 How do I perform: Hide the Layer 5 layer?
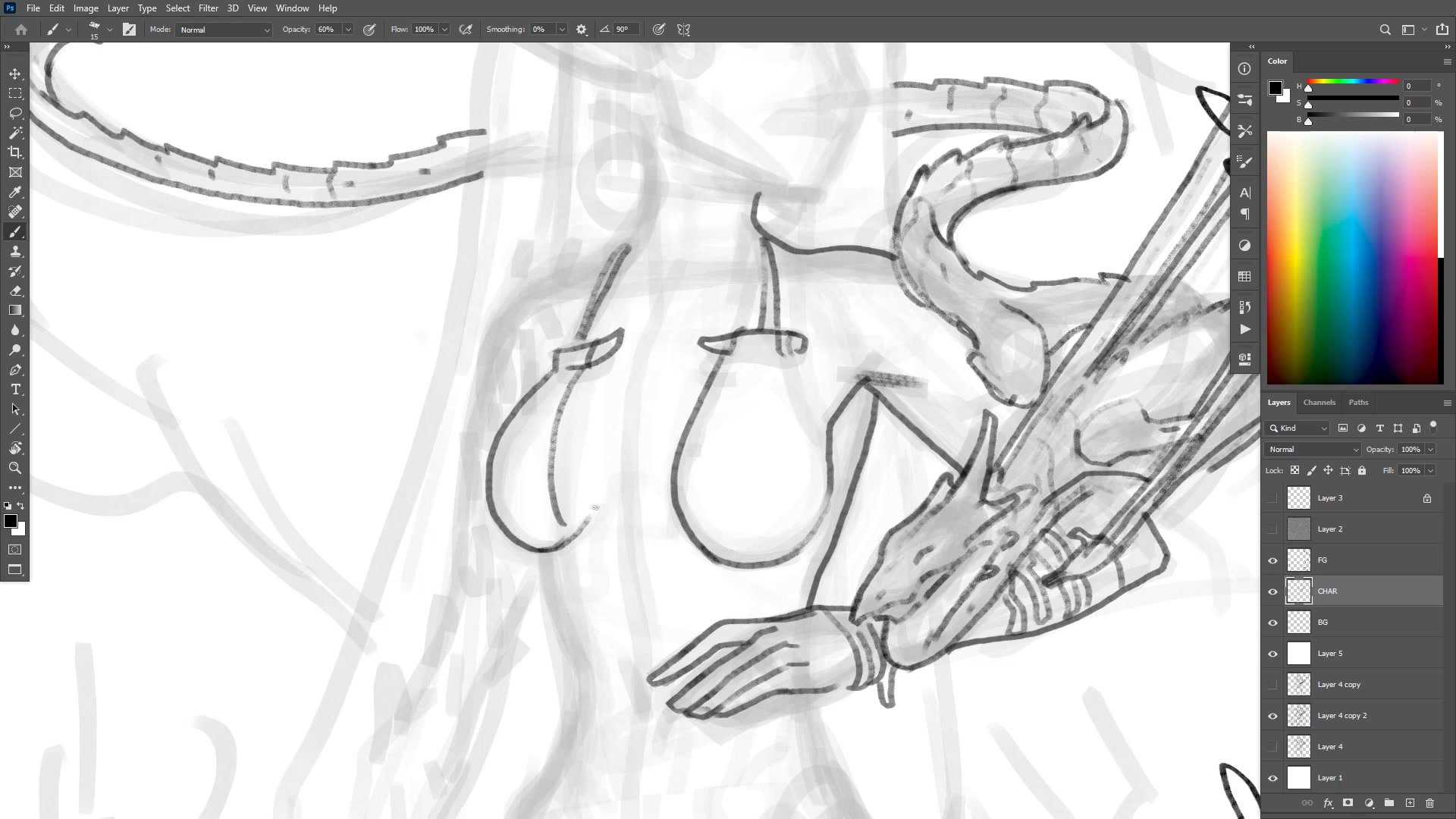(x=1272, y=654)
